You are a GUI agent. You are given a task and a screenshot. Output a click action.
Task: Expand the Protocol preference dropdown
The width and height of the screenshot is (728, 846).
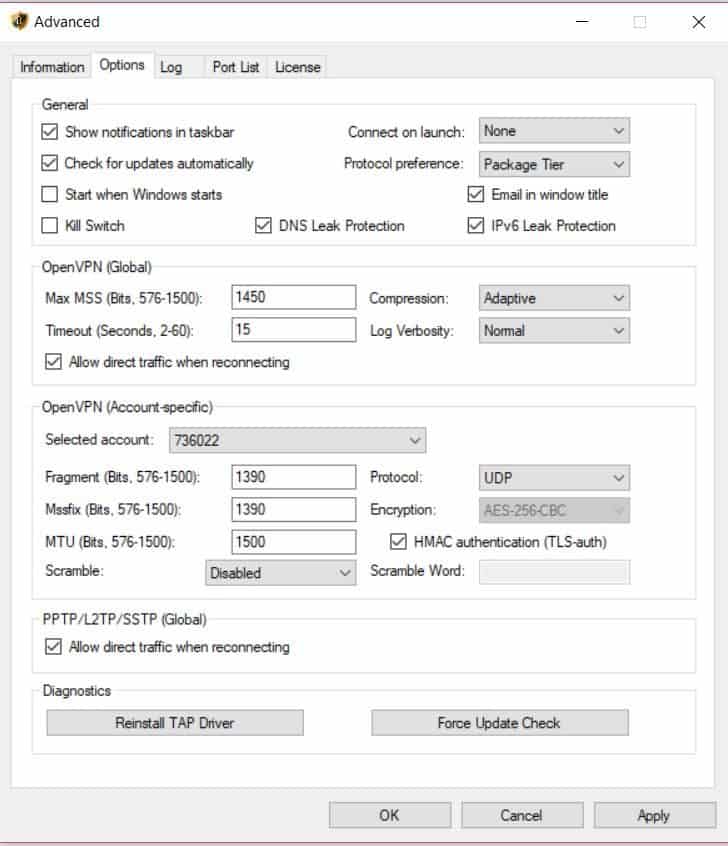(x=554, y=164)
